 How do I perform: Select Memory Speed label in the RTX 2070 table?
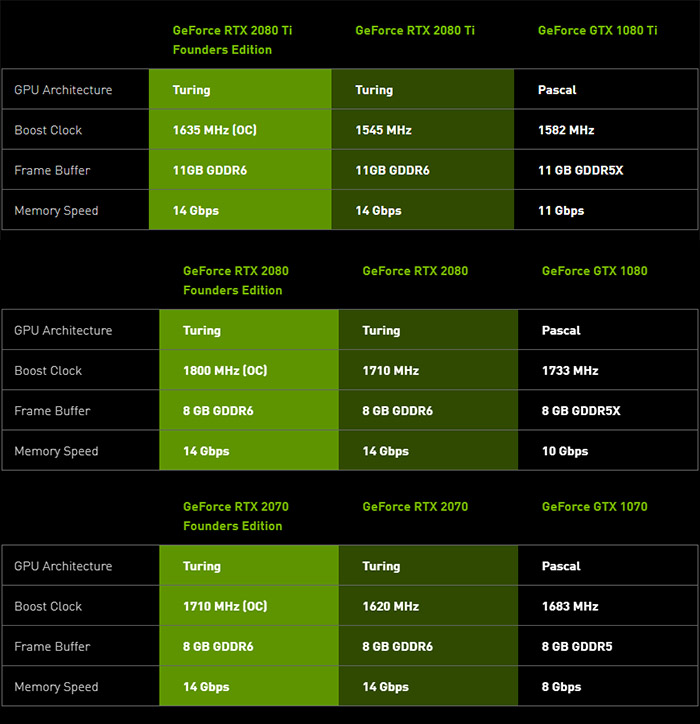pos(56,687)
